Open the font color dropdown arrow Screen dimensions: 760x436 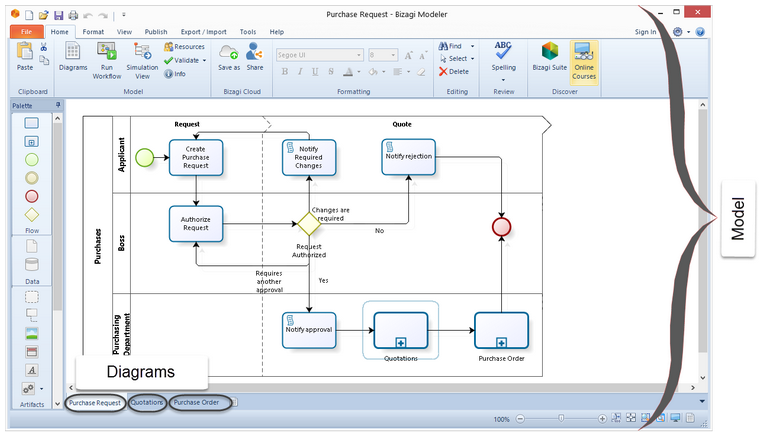359,72
